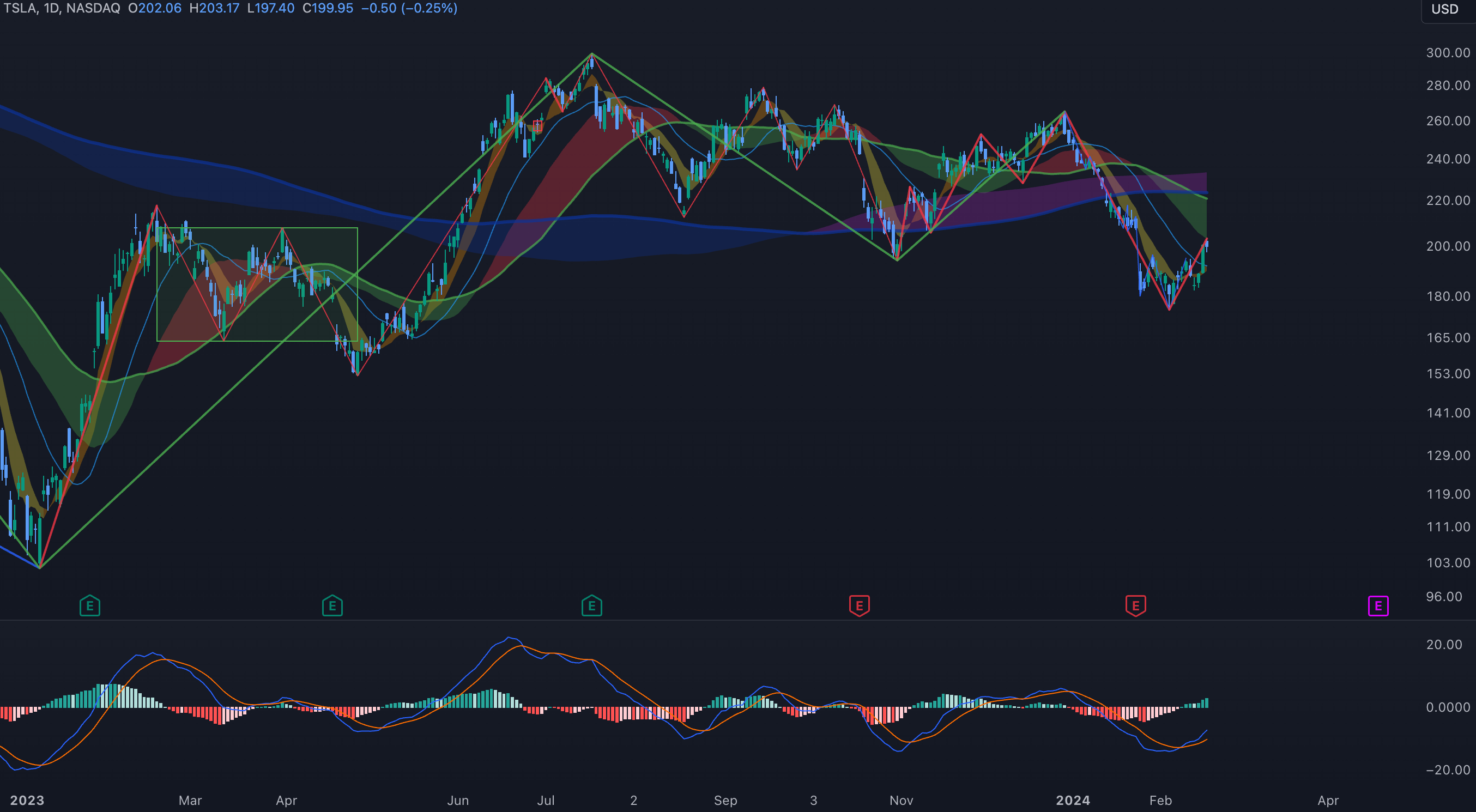The image size is (1476, 812).
Task: Click the -0.50 (-0.25%) price change text
Action: [409, 8]
